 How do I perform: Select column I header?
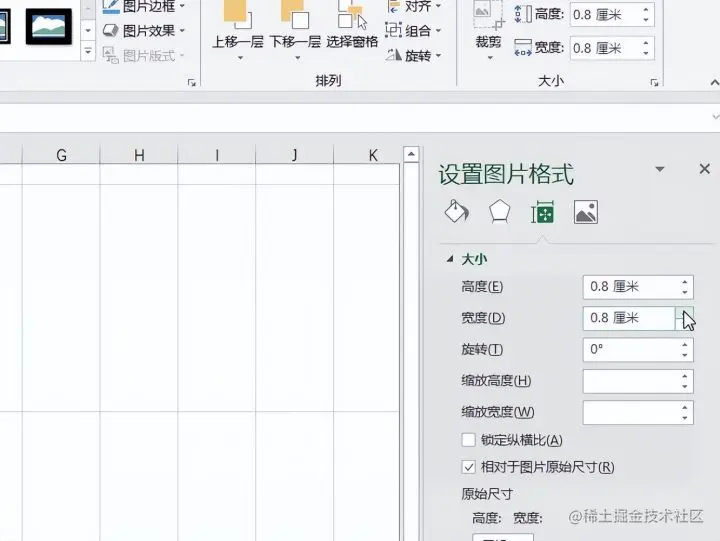pyautogui.click(x=217, y=155)
